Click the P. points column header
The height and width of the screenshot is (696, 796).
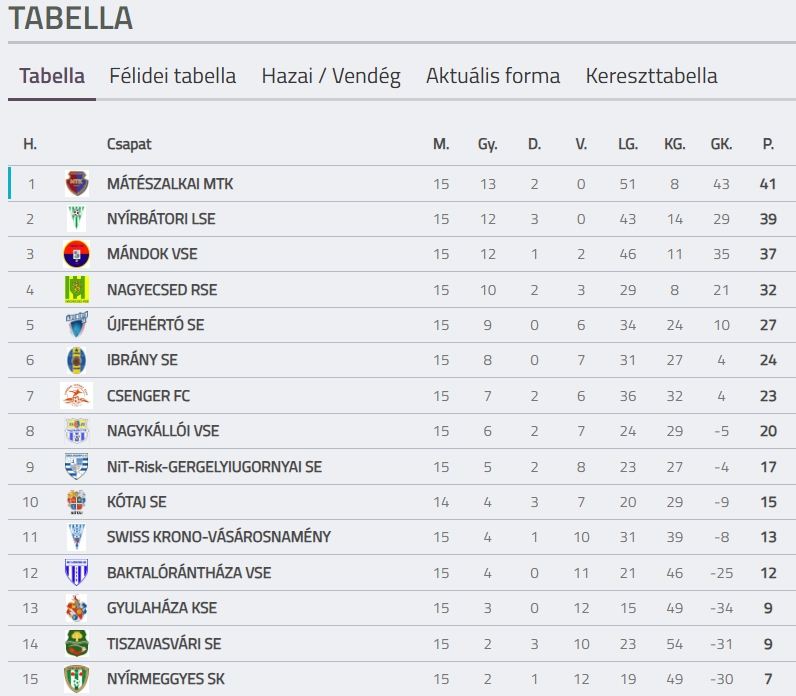(x=768, y=144)
